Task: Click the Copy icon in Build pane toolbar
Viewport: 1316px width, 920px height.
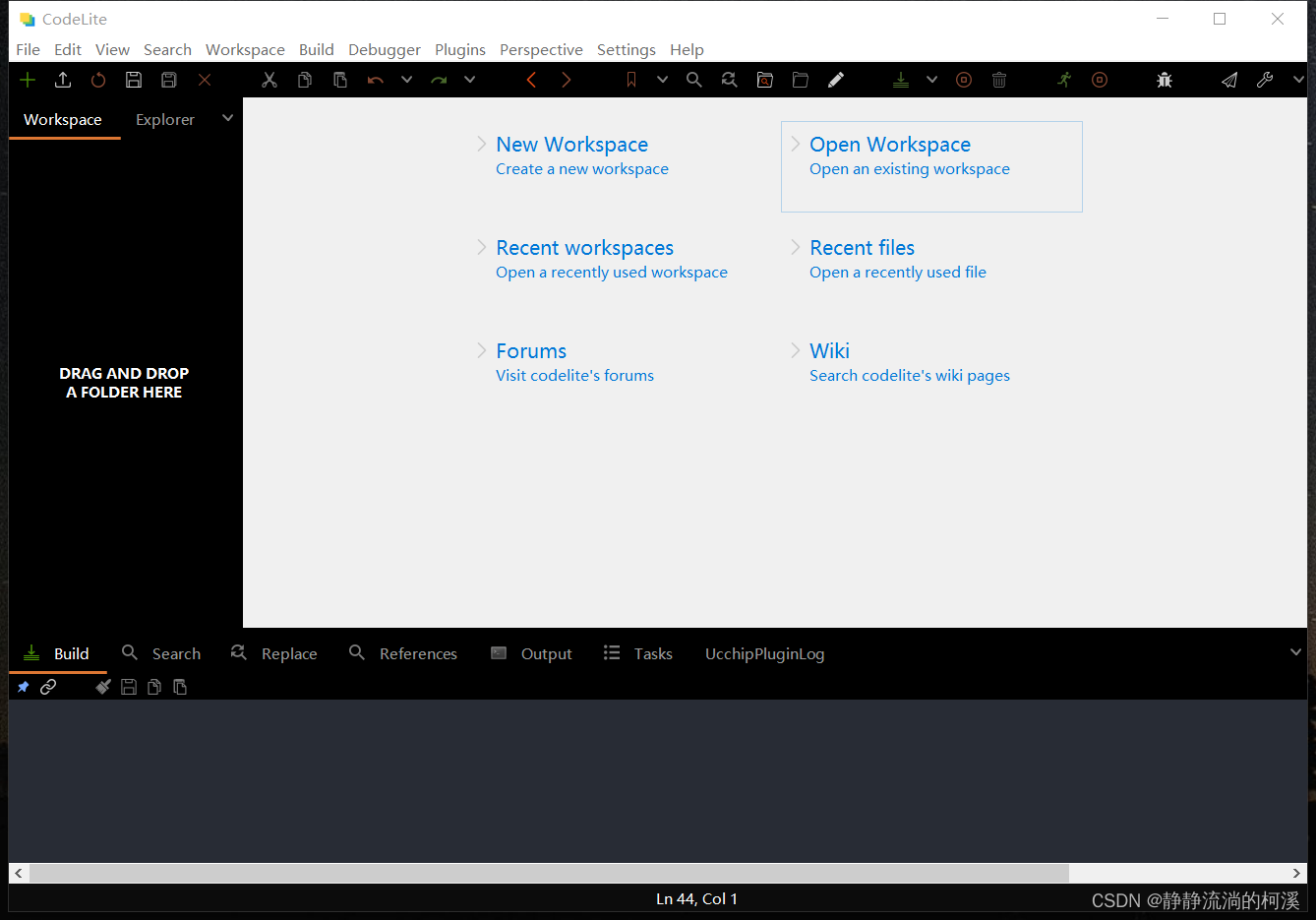Action: (154, 687)
